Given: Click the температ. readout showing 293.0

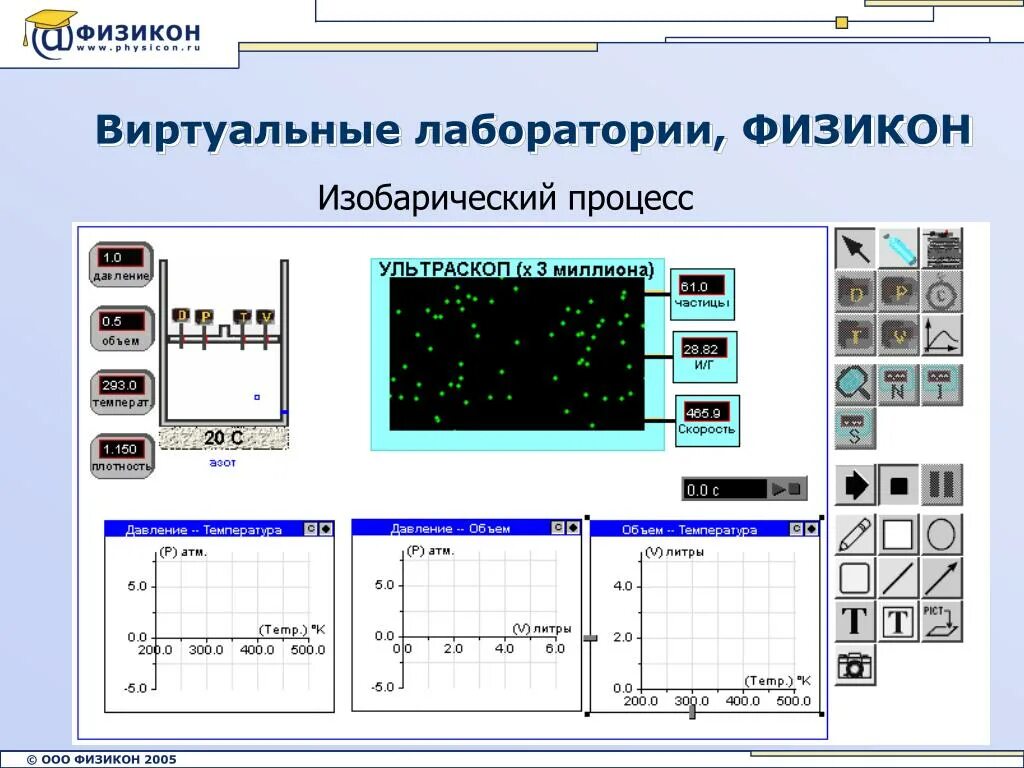Looking at the screenshot, I should click(x=121, y=392).
